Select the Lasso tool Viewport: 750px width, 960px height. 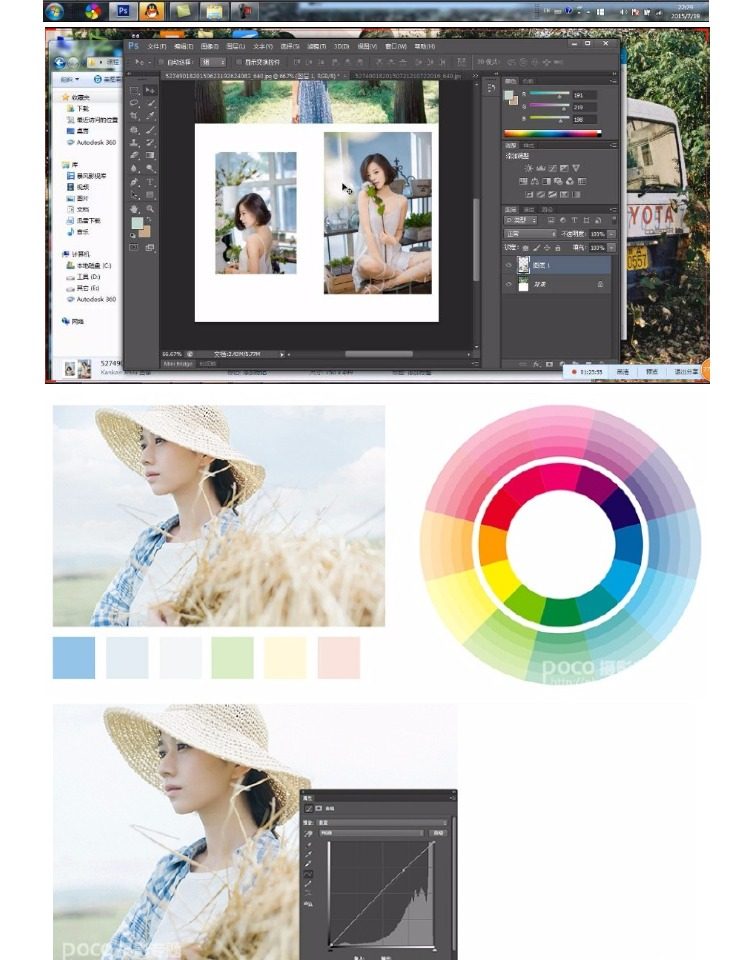click(135, 103)
